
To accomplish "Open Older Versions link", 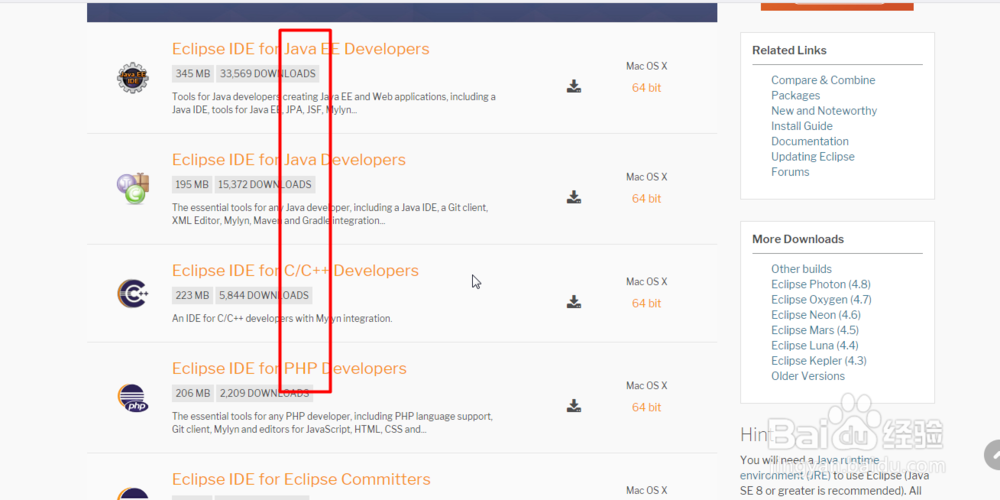I will point(808,376).
